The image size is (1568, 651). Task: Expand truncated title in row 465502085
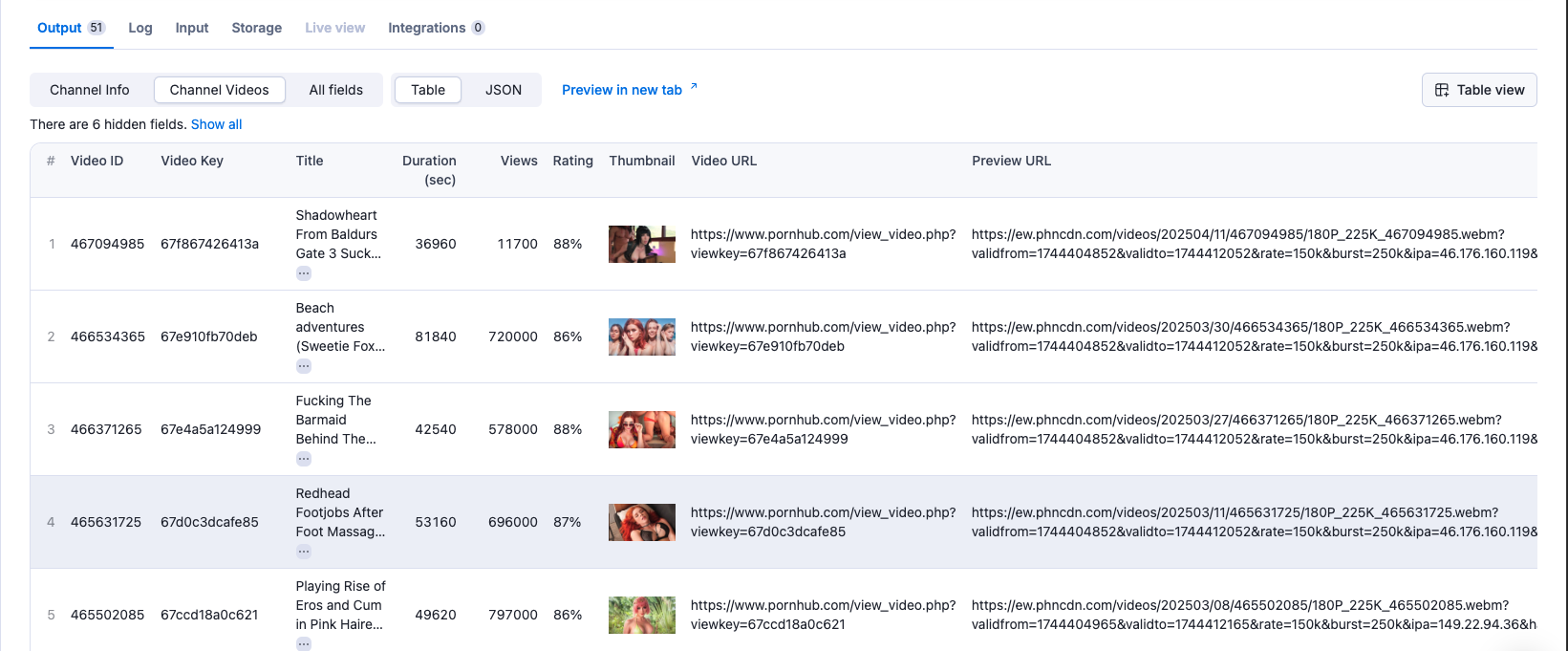[x=304, y=643]
